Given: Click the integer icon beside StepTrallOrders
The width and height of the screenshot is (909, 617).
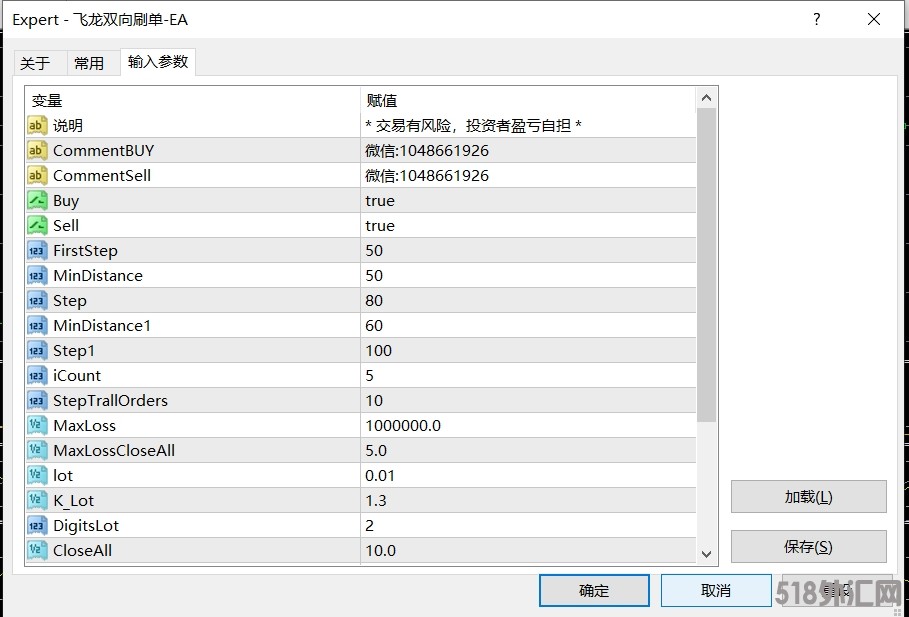Looking at the screenshot, I should point(37,400).
